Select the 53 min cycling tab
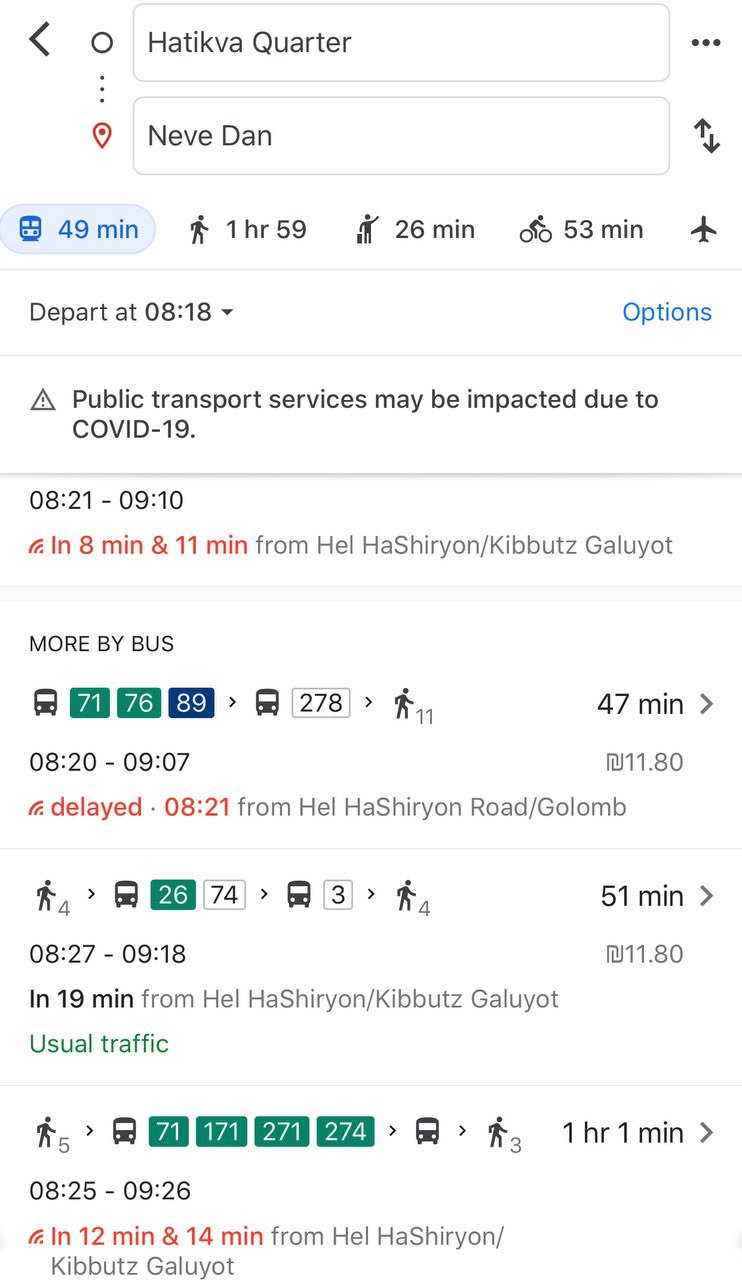 (x=581, y=230)
